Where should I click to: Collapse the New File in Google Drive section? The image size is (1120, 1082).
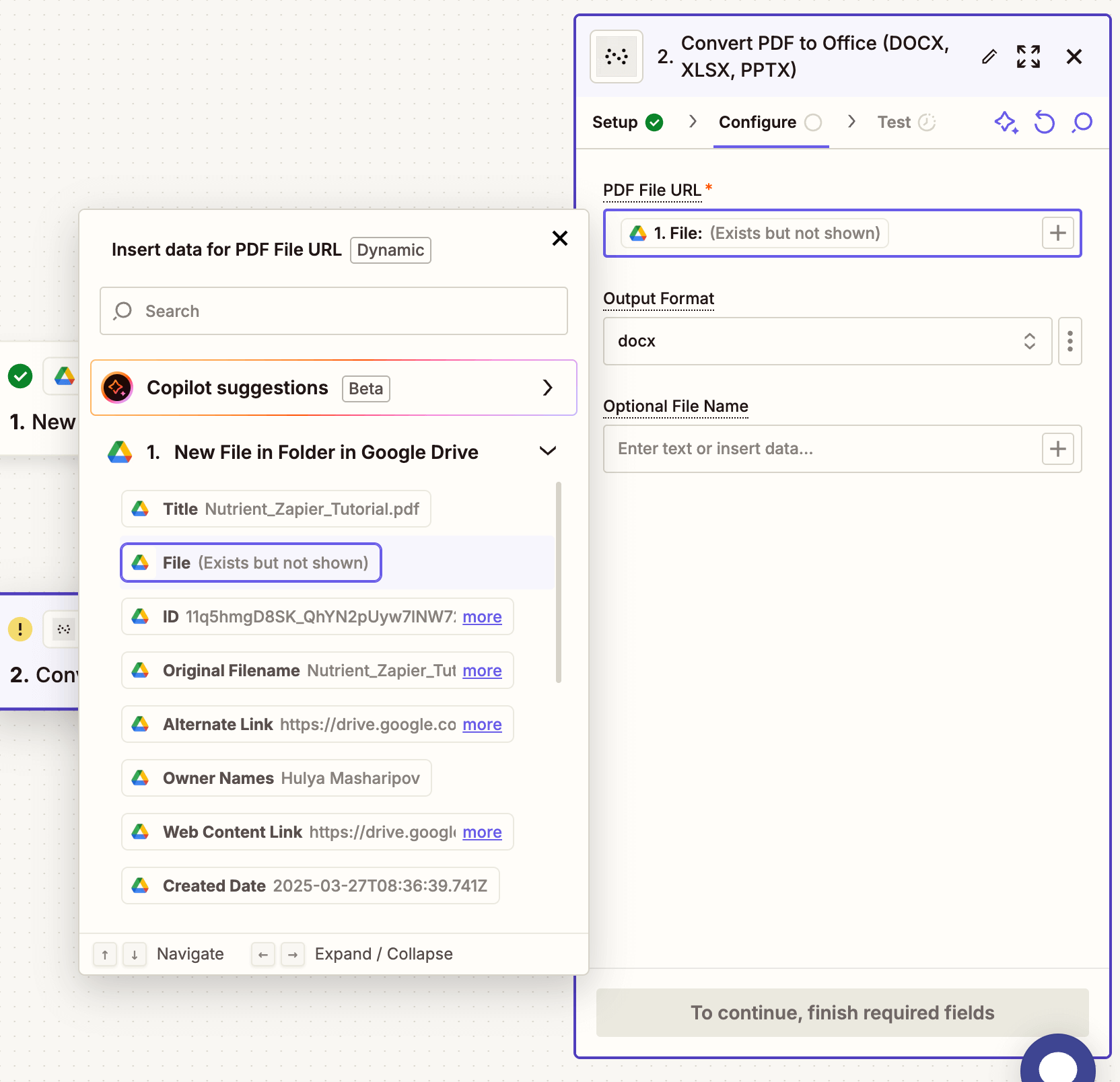547,452
